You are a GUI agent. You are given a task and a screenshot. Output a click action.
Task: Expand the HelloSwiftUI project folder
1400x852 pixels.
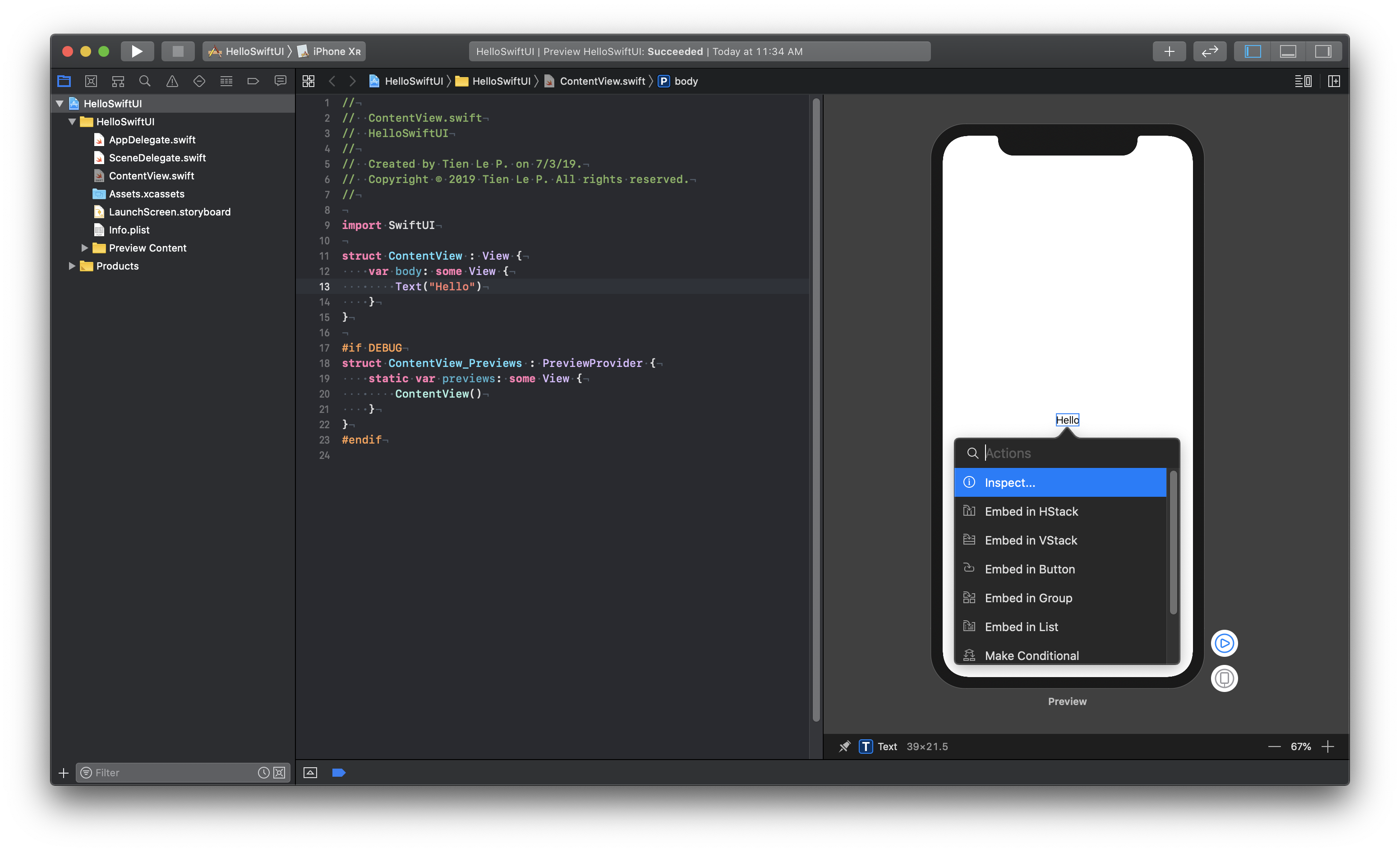(x=64, y=103)
